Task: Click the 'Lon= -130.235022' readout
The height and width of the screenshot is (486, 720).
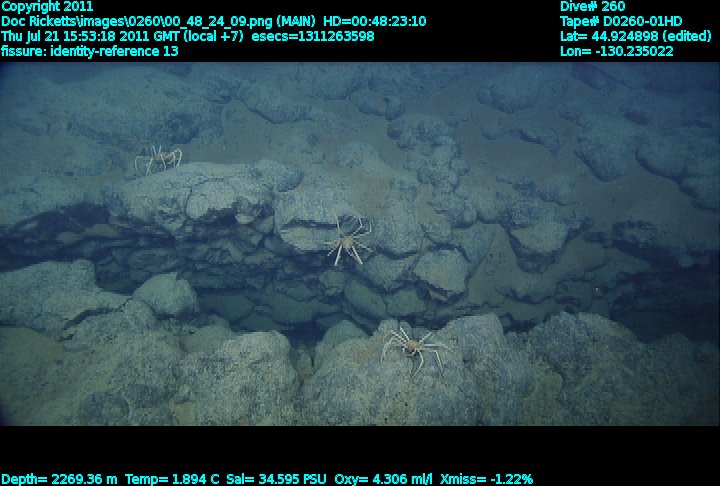Action: [x=617, y=51]
